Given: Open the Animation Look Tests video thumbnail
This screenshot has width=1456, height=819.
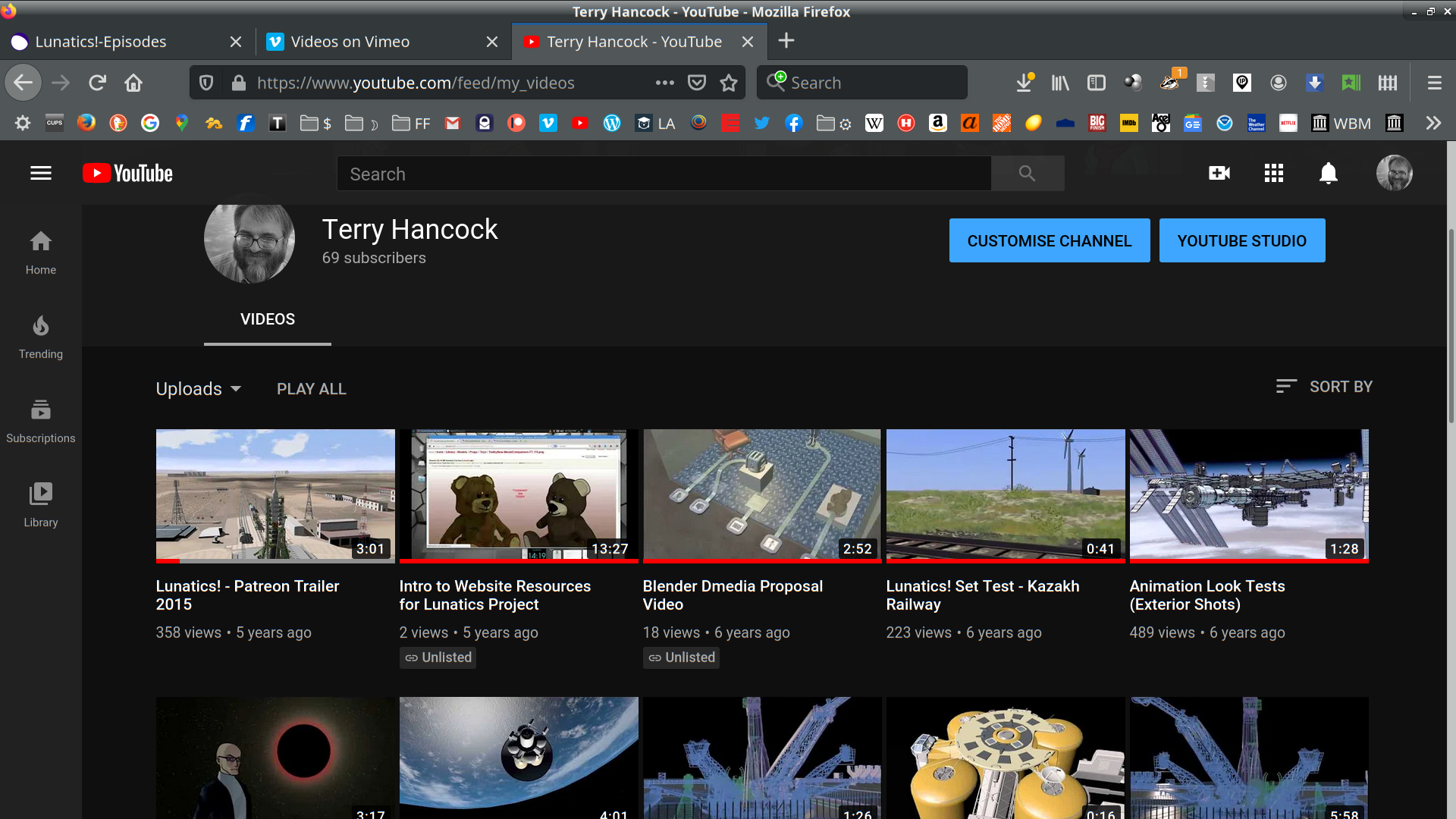Looking at the screenshot, I should 1248,494.
